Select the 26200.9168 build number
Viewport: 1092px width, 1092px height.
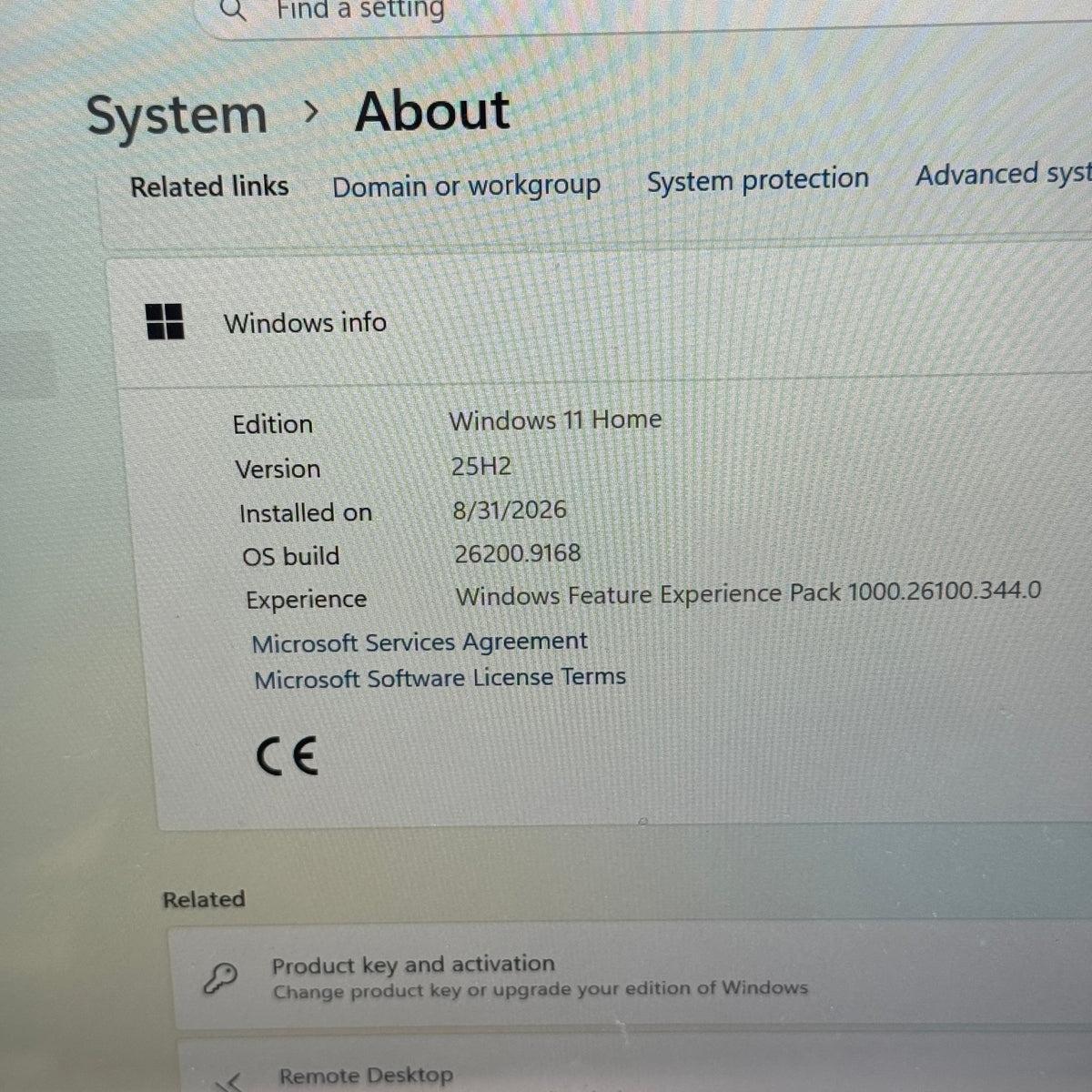(517, 553)
